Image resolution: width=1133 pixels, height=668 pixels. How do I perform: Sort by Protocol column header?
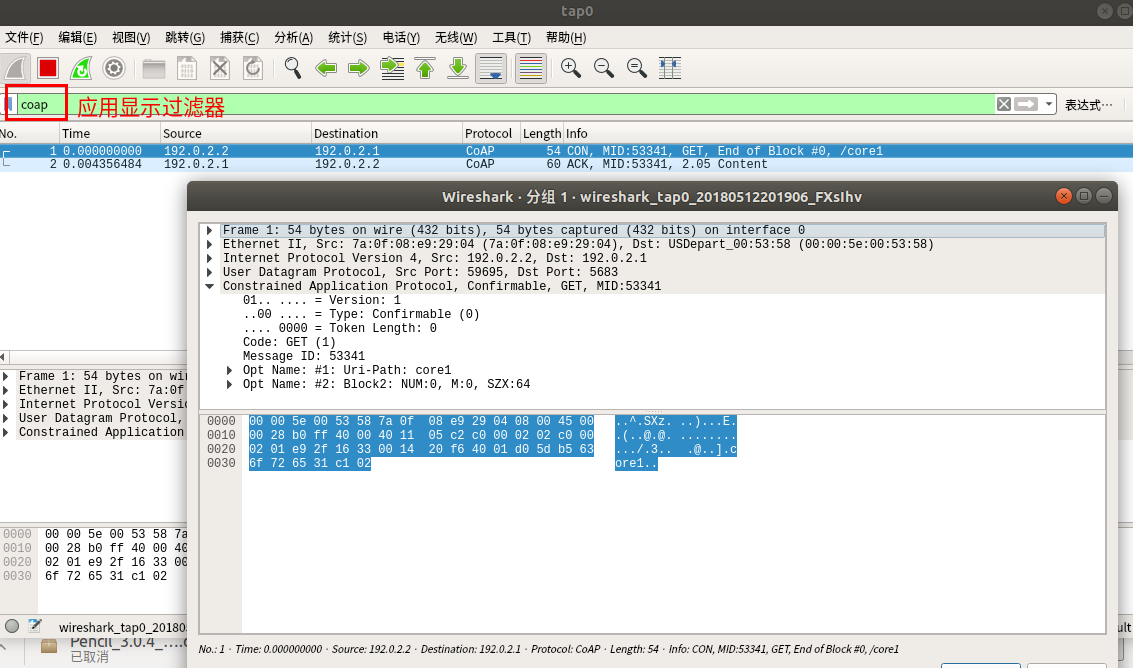click(x=491, y=134)
